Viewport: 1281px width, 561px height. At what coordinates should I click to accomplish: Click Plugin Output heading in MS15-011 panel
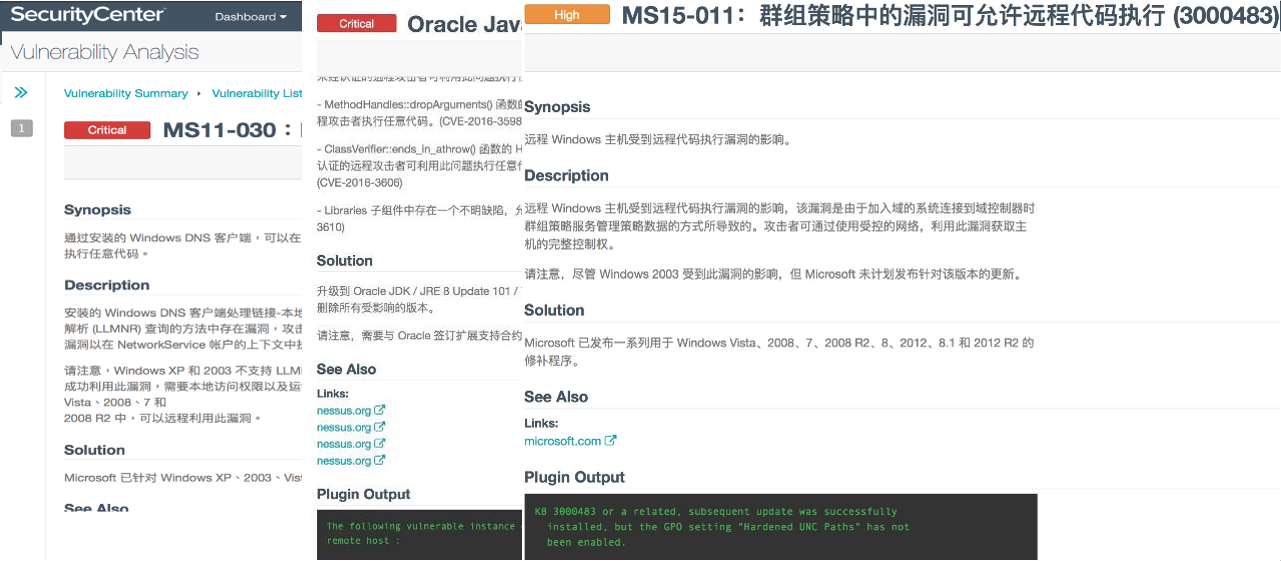coord(575,477)
